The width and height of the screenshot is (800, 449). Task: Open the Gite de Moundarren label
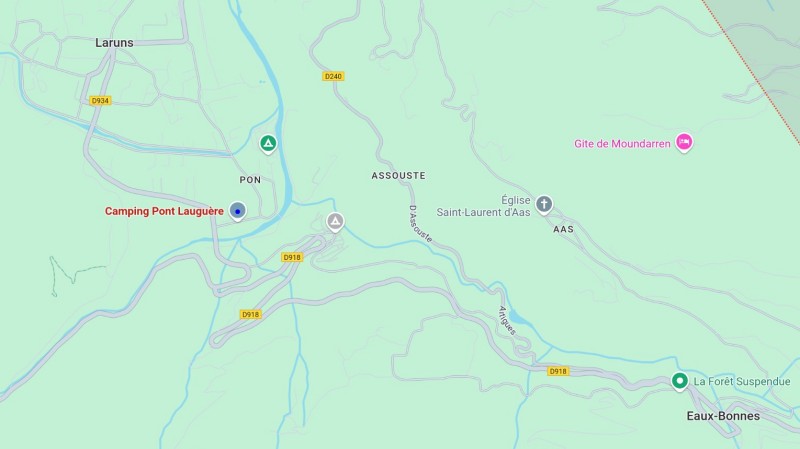tap(622, 144)
